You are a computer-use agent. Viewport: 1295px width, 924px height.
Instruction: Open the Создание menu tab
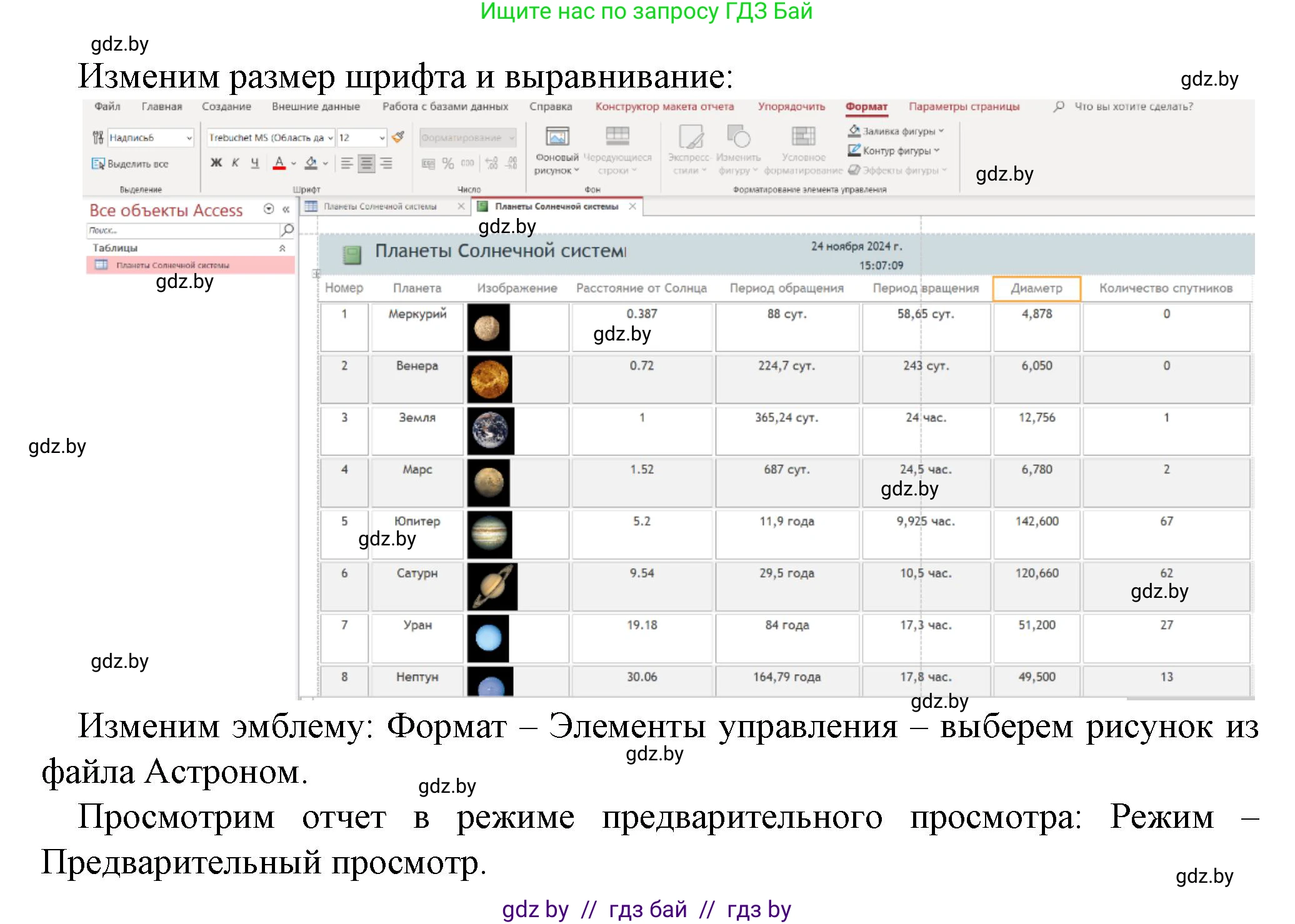coord(226,106)
